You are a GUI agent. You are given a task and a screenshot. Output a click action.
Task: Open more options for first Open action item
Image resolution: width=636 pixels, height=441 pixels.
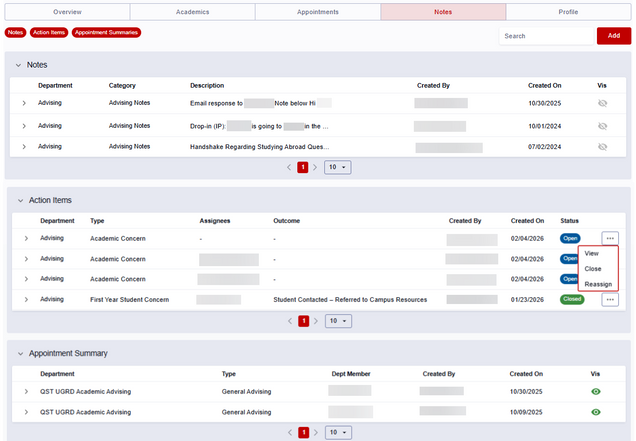click(x=610, y=239)
